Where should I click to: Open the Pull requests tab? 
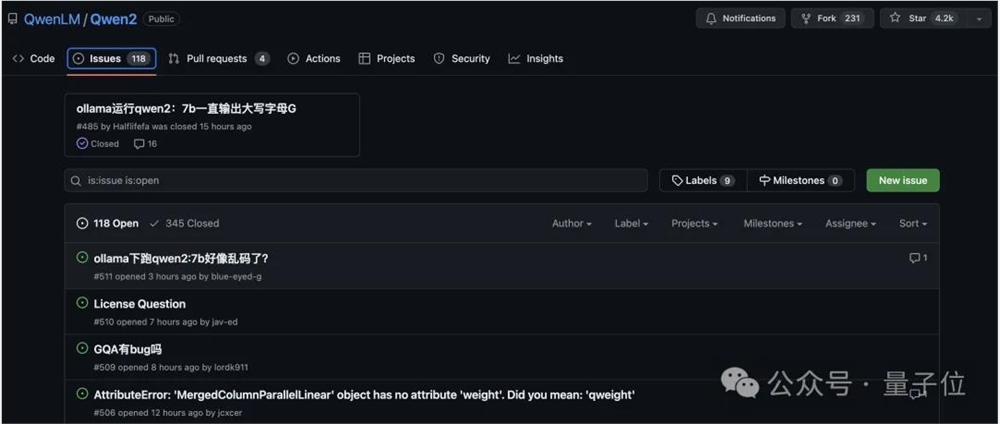(219, 59)
